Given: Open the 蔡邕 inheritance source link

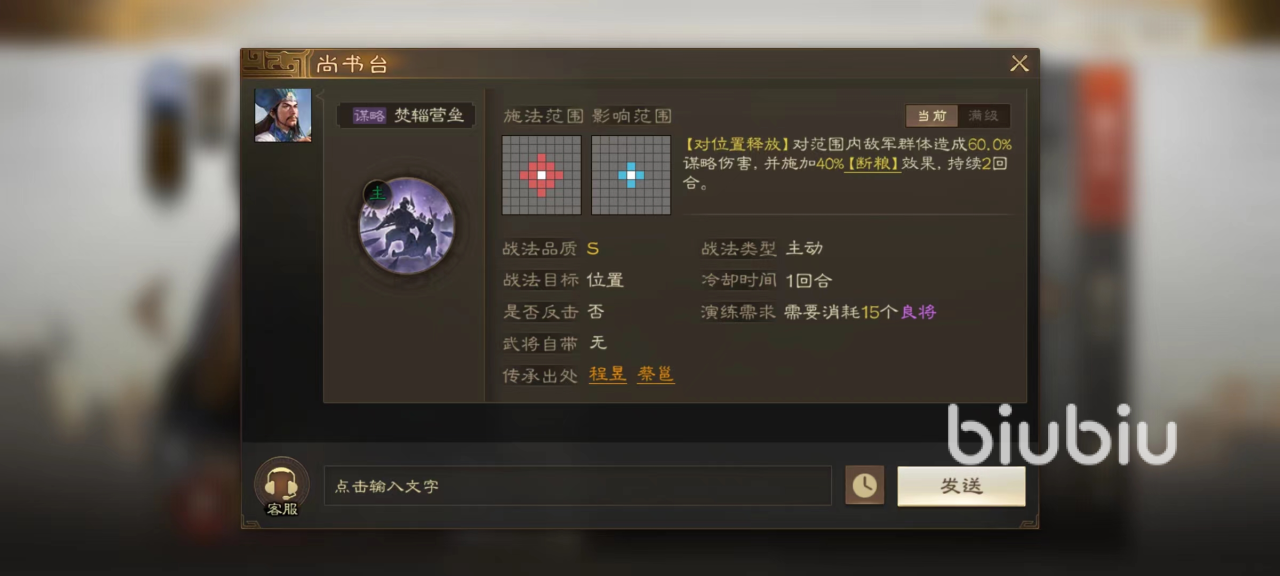Looking at the screenshot, I should tap(656, 374).
